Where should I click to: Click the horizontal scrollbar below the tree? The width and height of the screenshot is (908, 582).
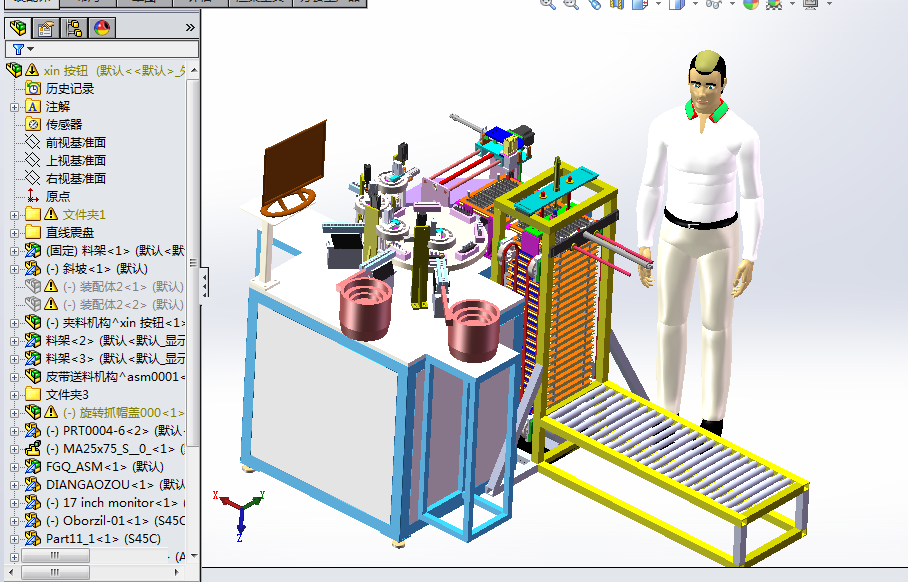[55, 571]
